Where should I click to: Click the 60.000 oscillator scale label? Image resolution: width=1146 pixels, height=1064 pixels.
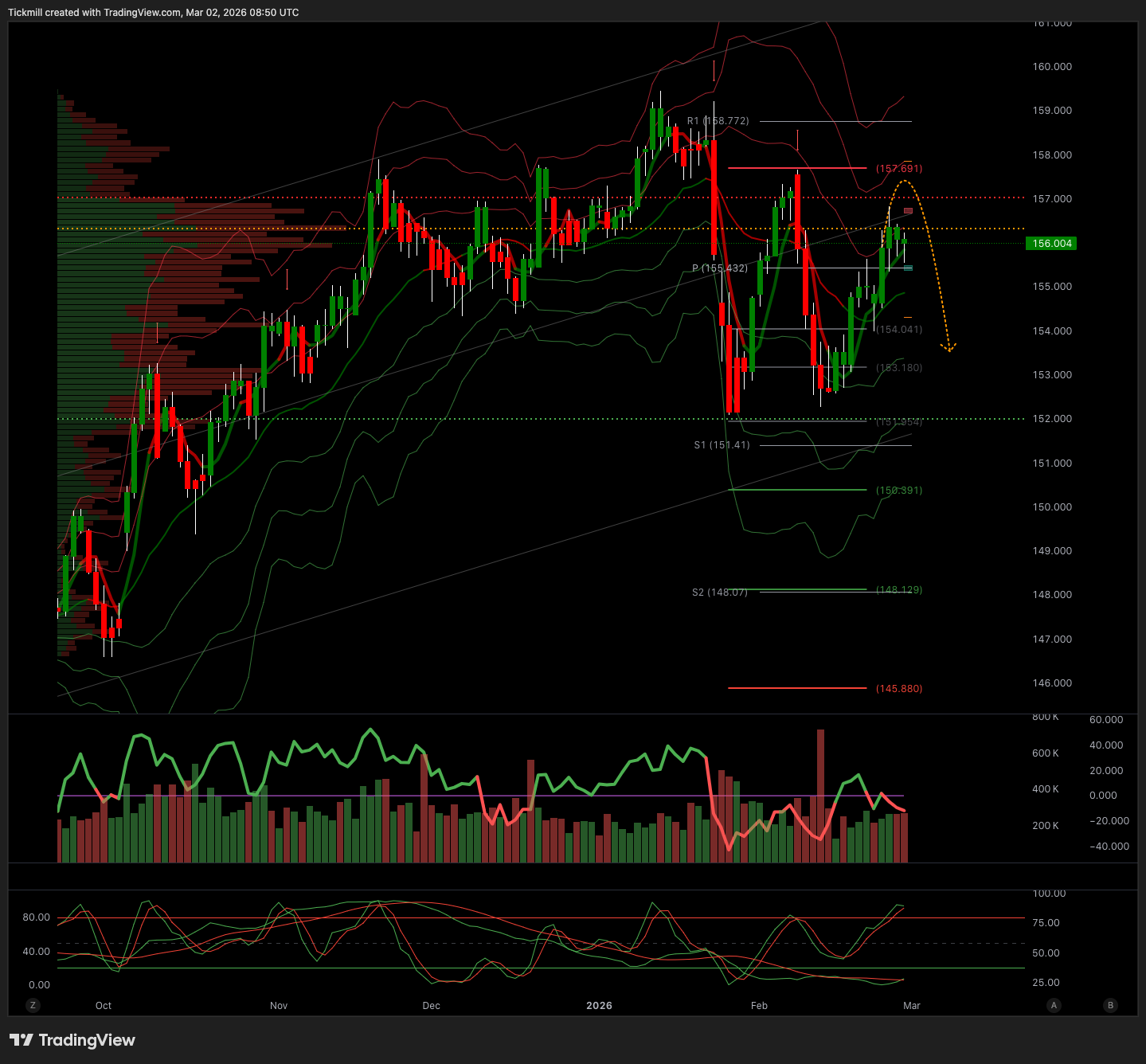(x=1106, y=720)
